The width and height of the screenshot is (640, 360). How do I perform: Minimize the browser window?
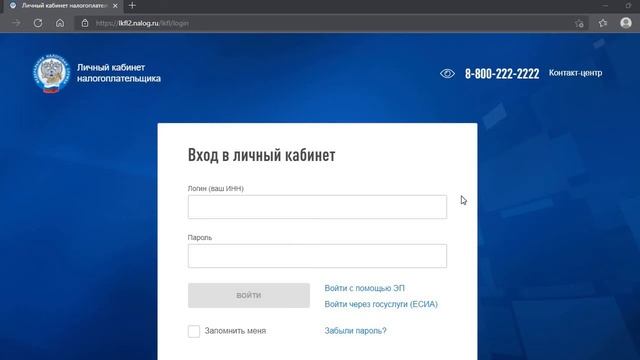605,6
